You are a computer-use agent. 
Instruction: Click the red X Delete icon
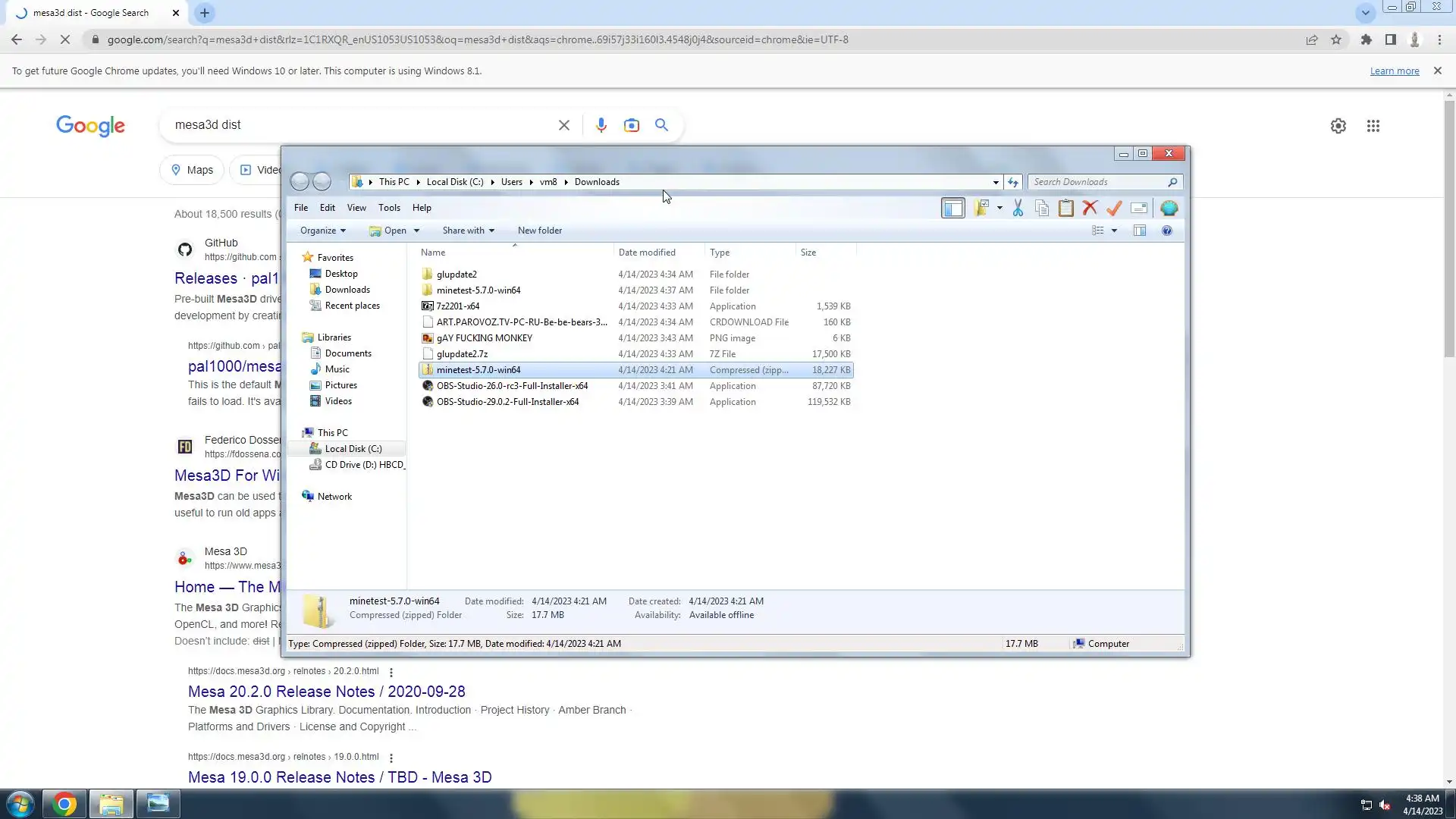point(1090,208)
